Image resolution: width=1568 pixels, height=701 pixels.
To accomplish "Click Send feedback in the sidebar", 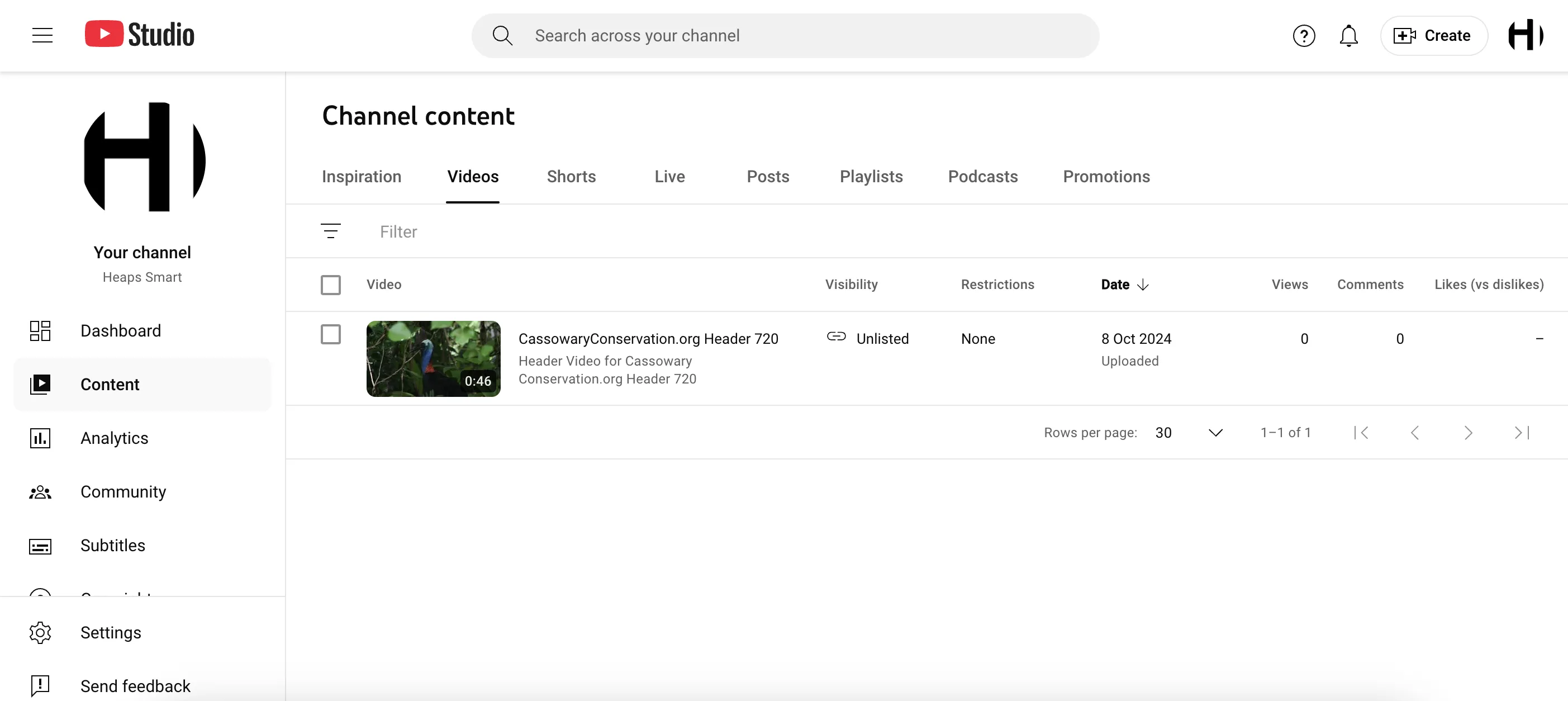I will click(x=142, y=686).
